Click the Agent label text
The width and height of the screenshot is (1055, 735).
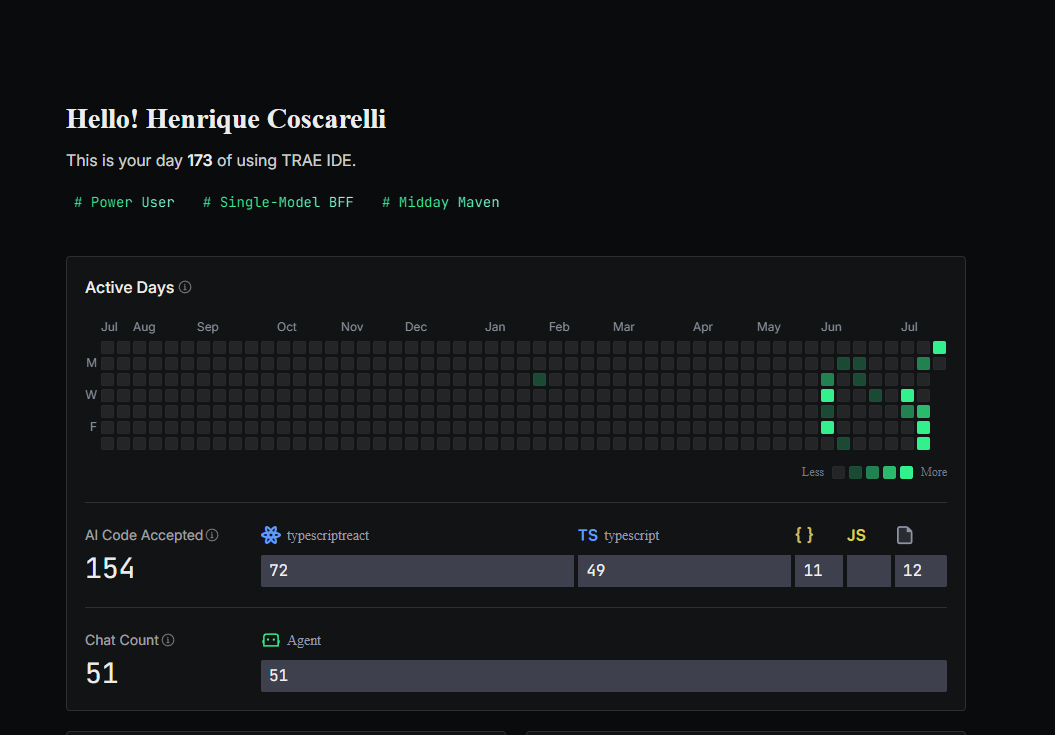click(x=304, y=641)
